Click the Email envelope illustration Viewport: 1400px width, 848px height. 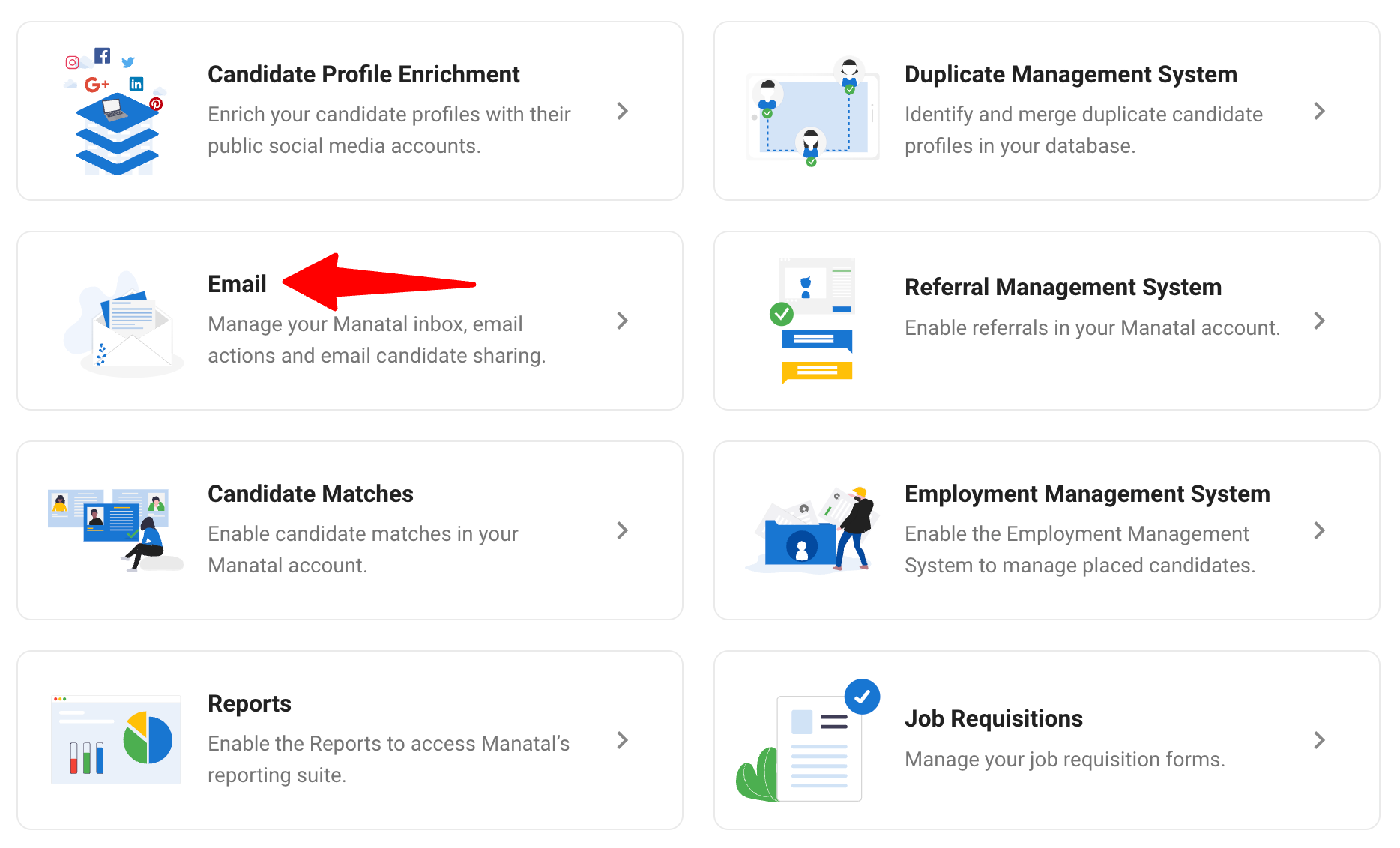pyautogui.click(x=123, y=324)
